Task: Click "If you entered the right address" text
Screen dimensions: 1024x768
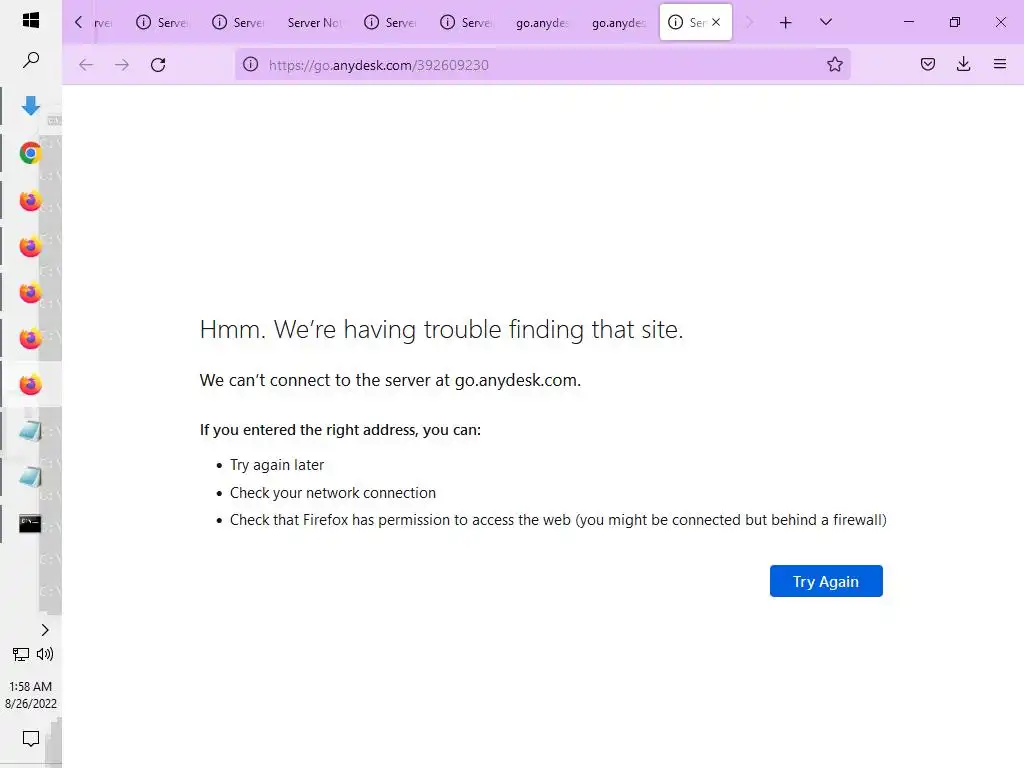Action: [340, 430]
